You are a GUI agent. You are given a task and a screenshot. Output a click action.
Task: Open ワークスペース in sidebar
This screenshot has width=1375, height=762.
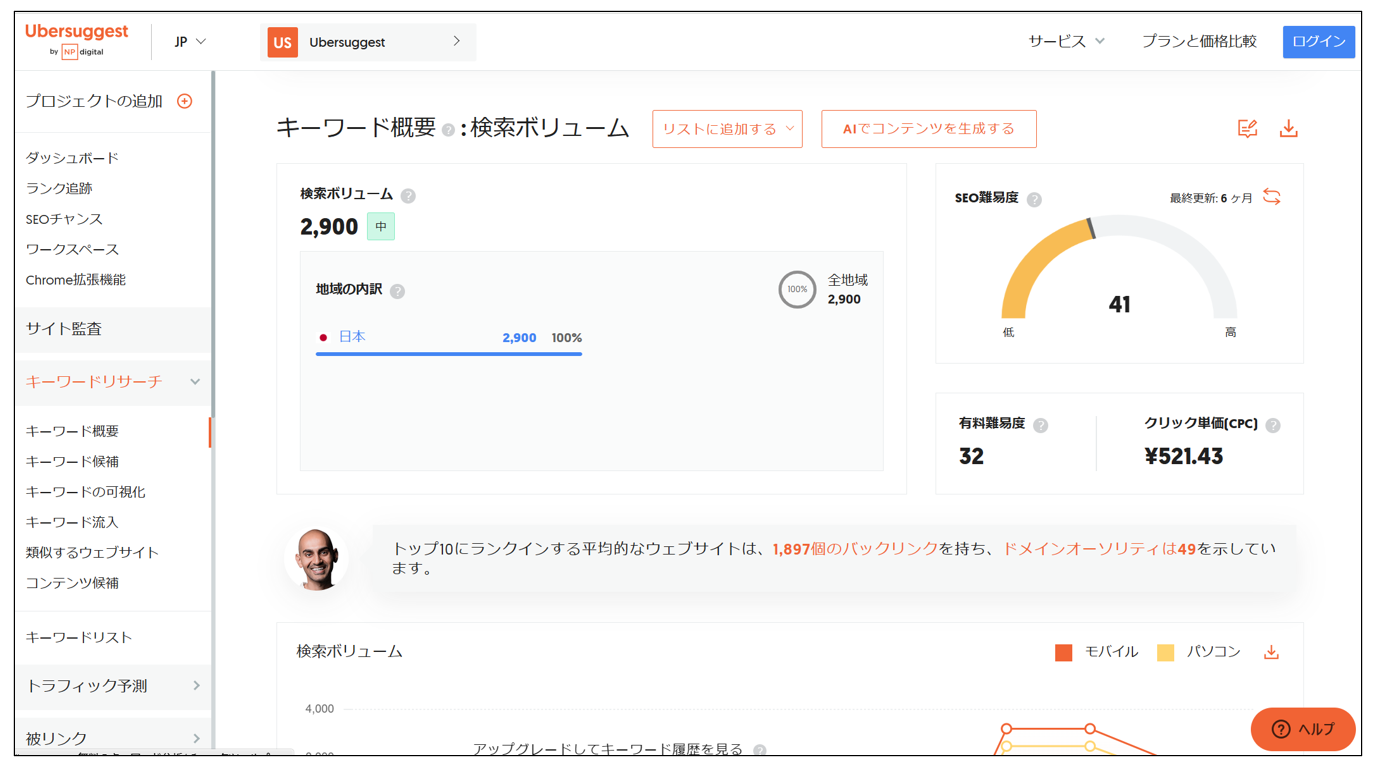pos(72,249)
